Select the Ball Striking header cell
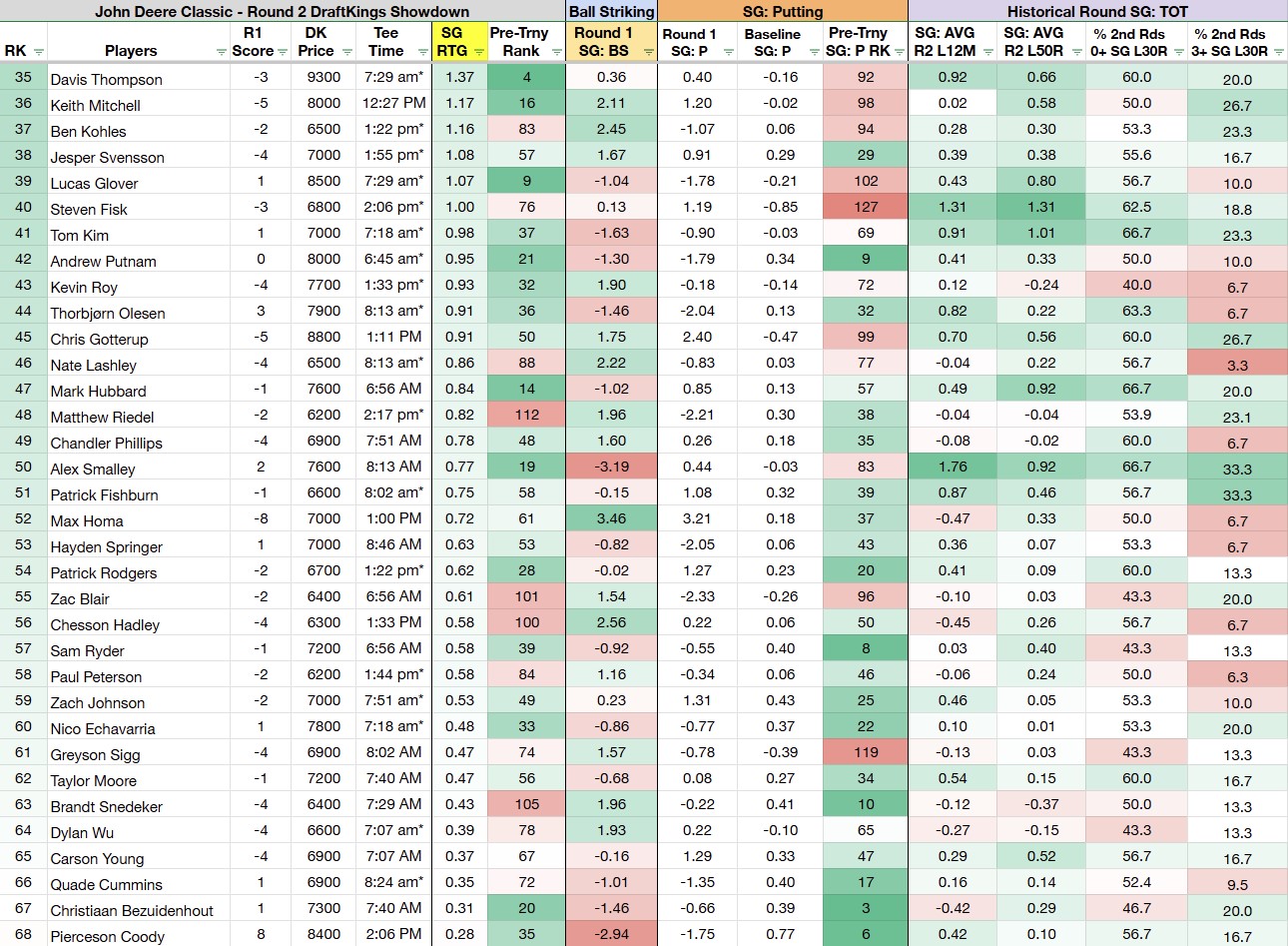 (x=612, y=12)
